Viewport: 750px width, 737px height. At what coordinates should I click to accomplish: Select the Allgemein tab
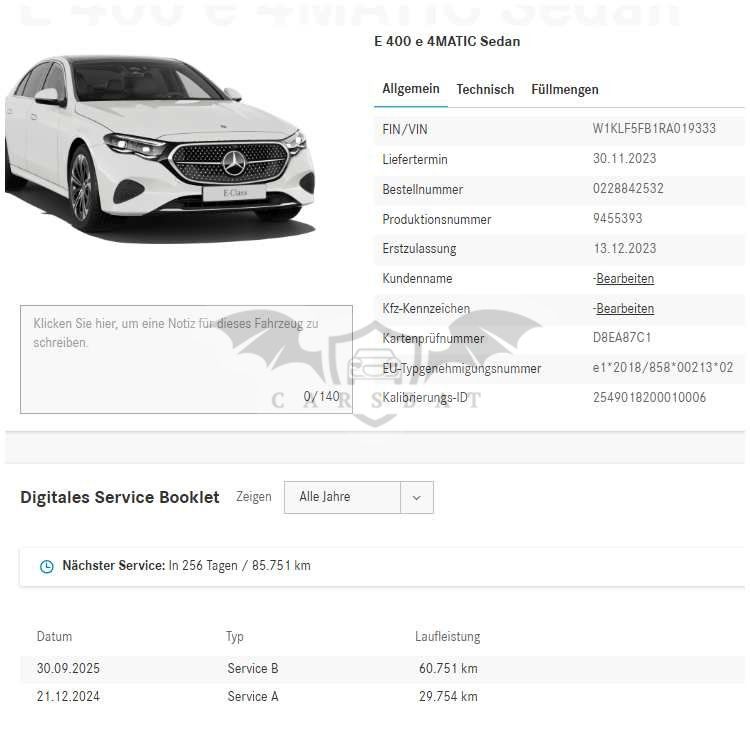(x=411, y=89)
